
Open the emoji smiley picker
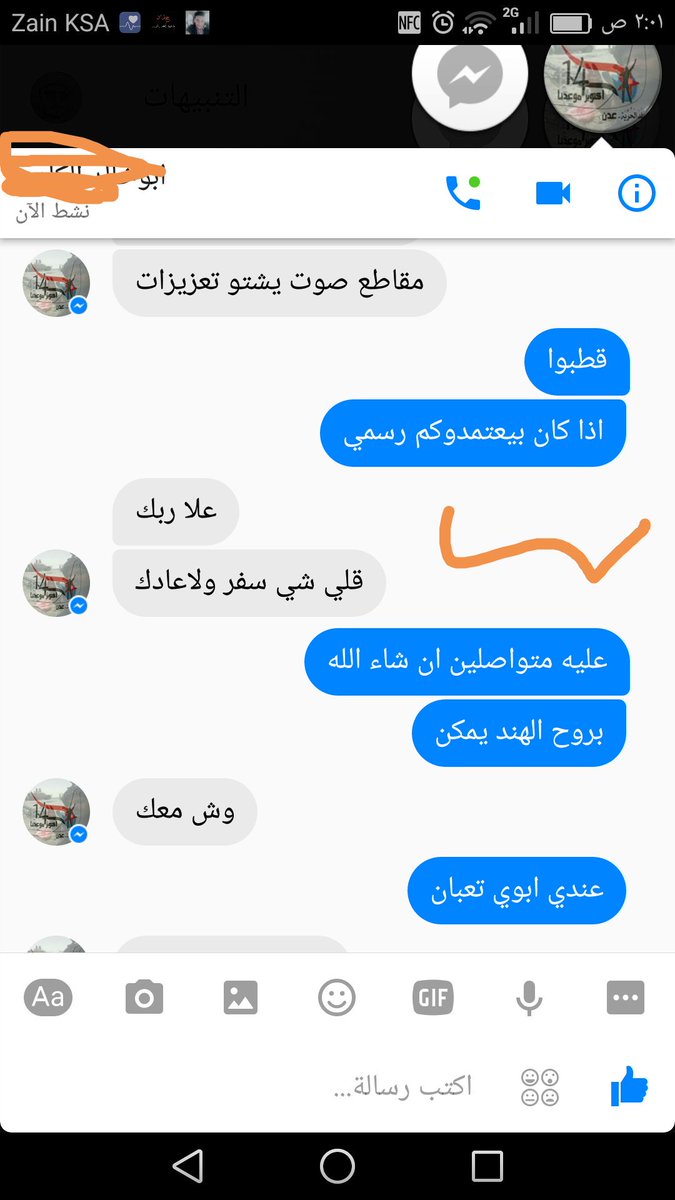[x=336, y=997]
